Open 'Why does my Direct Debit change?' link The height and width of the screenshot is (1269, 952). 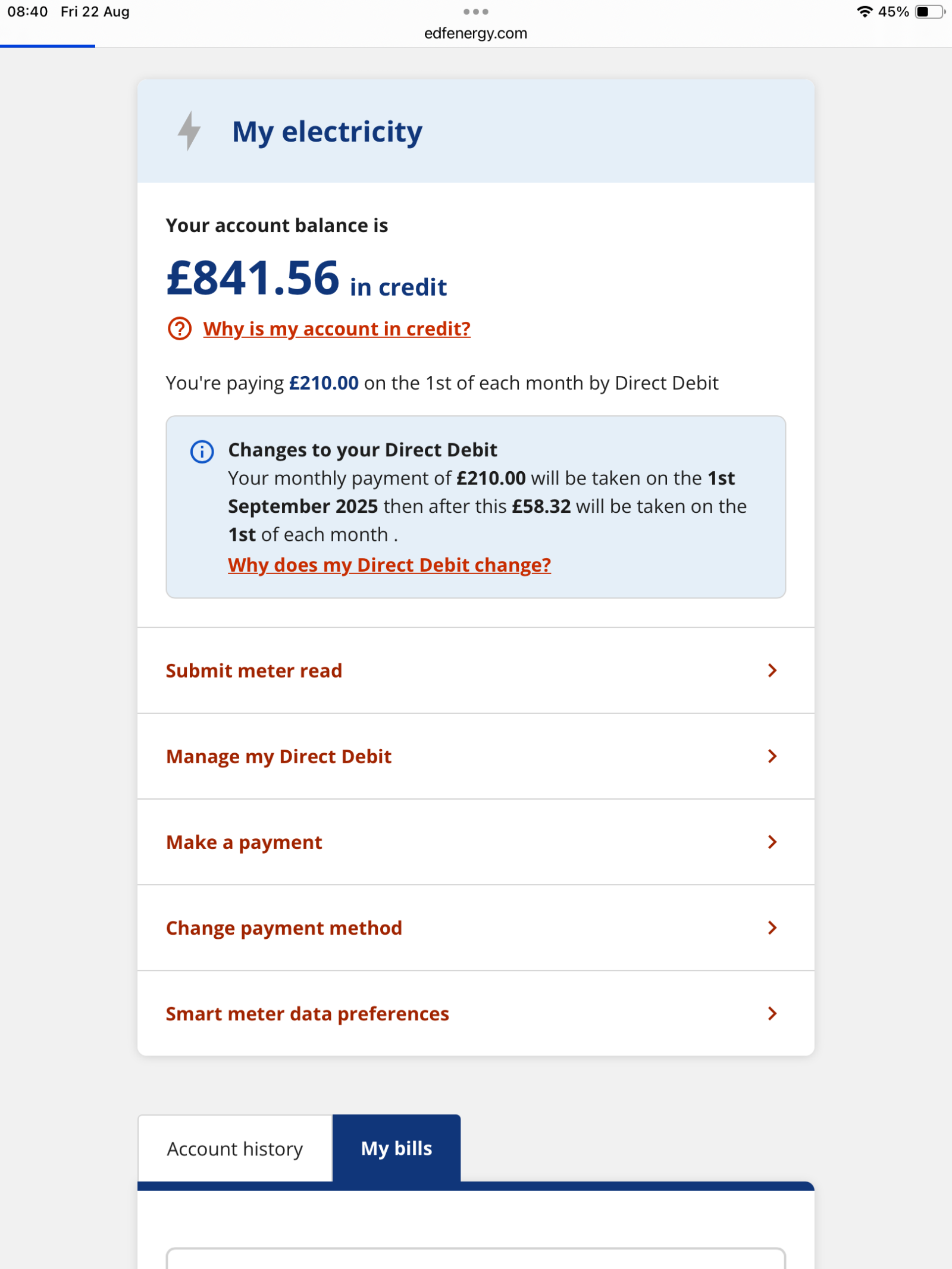point(389,565)
